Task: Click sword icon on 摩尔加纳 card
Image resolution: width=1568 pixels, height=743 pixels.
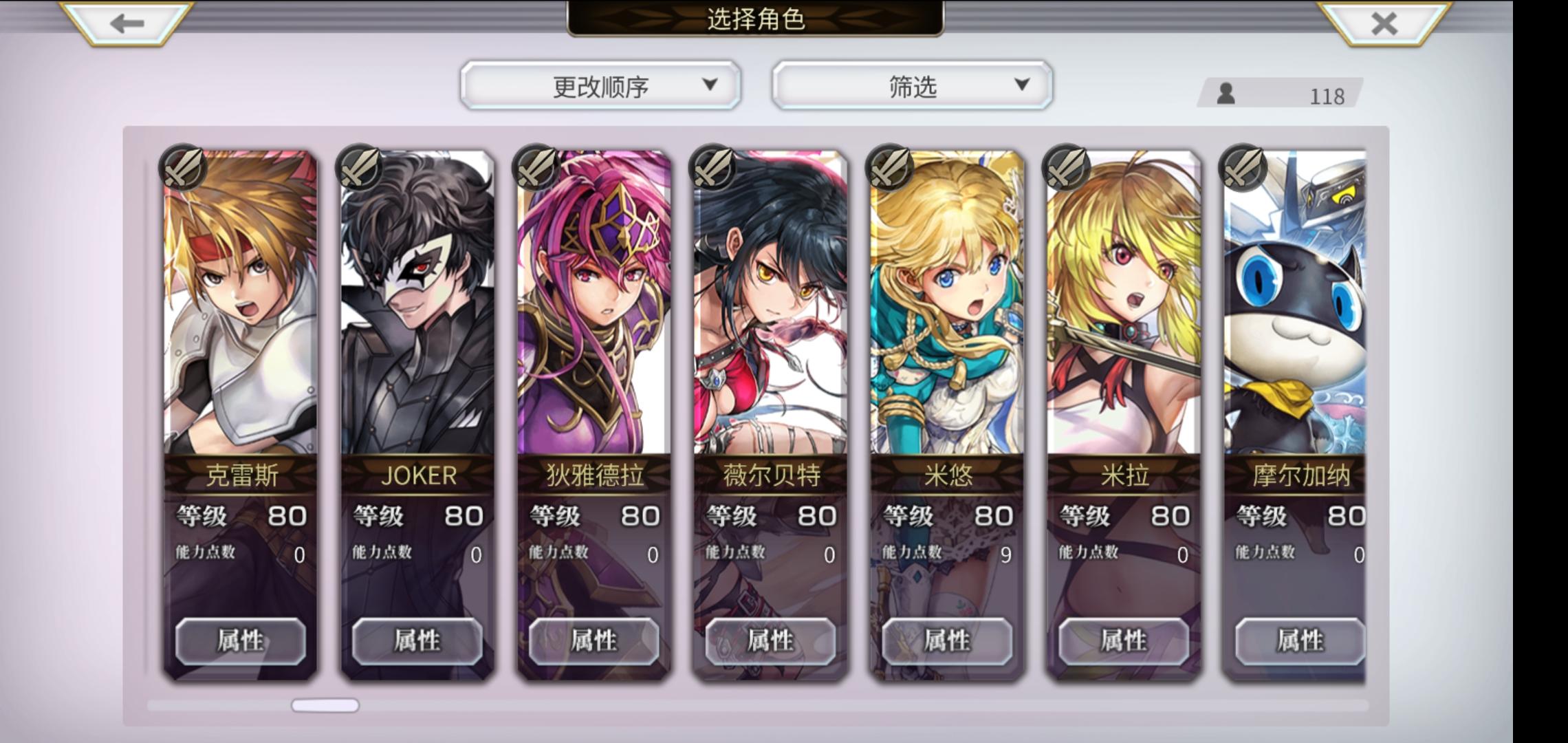Action: (x=1243, y=167)
